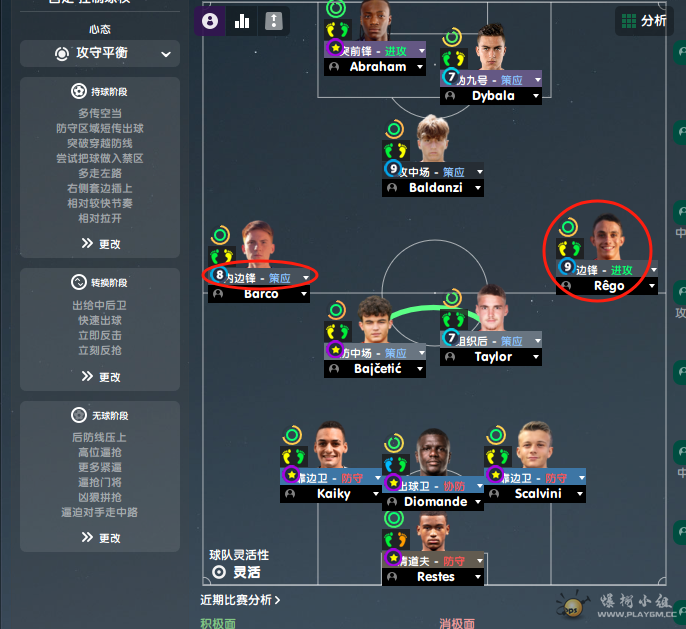Click 更改 under 无球阶段
This screenshot has height=629, width=686.
[x=101, y=538]
